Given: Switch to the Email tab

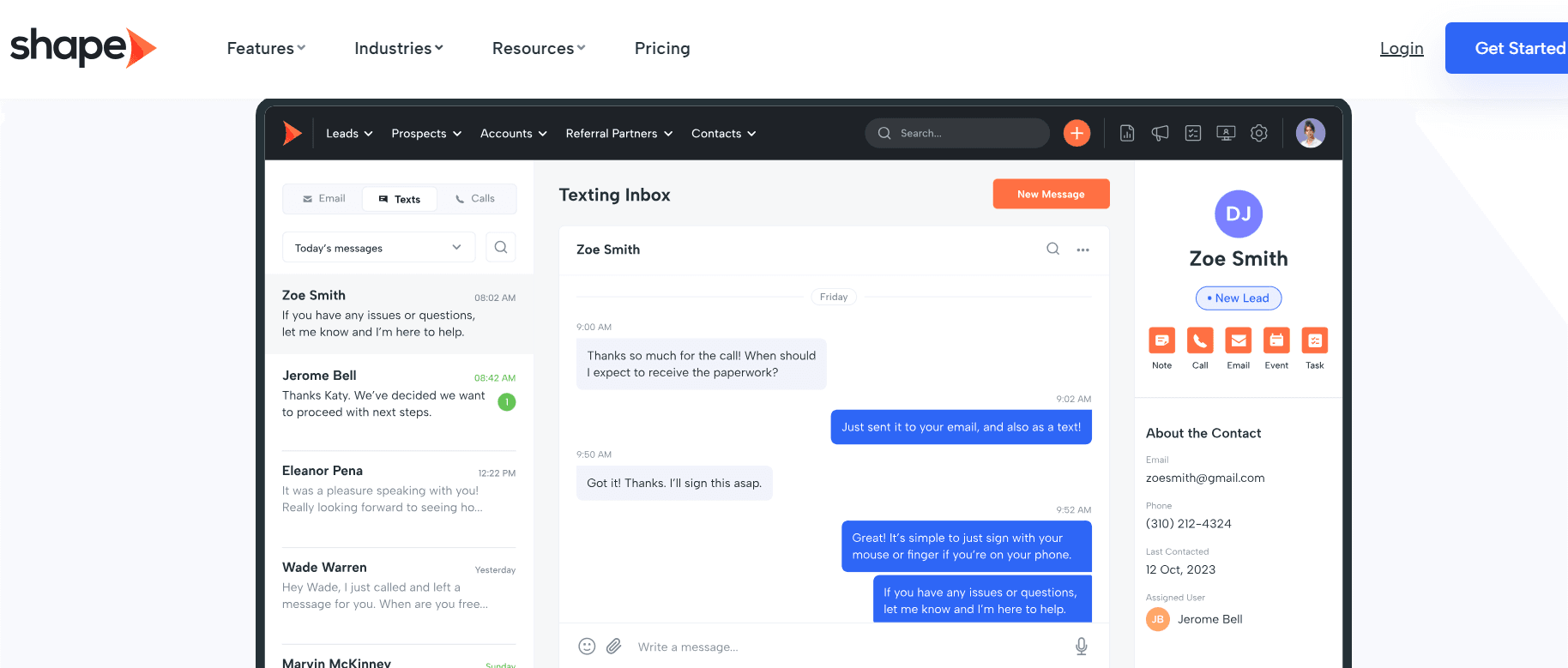Looking at the screenshot, I should click(x=323, y=199).
